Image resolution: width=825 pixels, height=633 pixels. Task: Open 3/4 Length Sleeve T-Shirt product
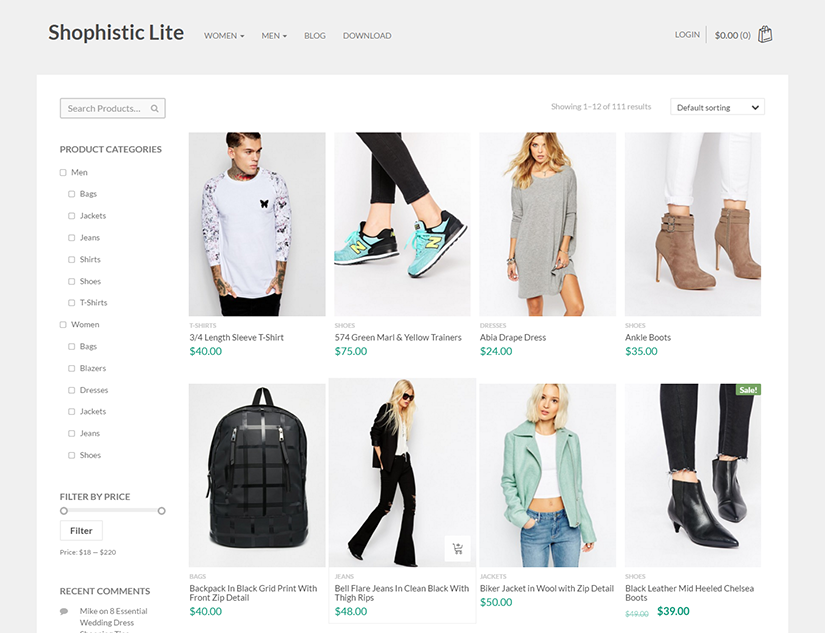(x=237, y=337)
